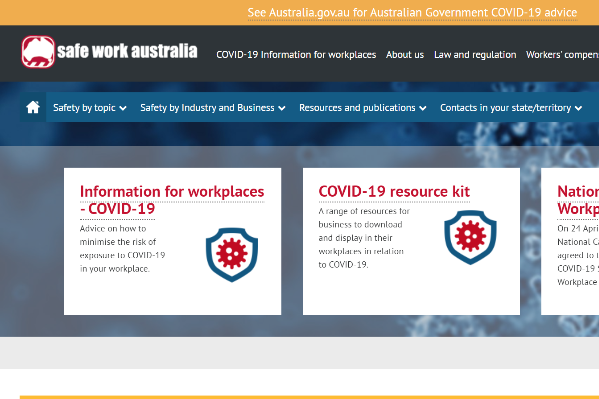
Task: Expand Safety by Industry and Business chevron
Action: (x=282, y=108)
